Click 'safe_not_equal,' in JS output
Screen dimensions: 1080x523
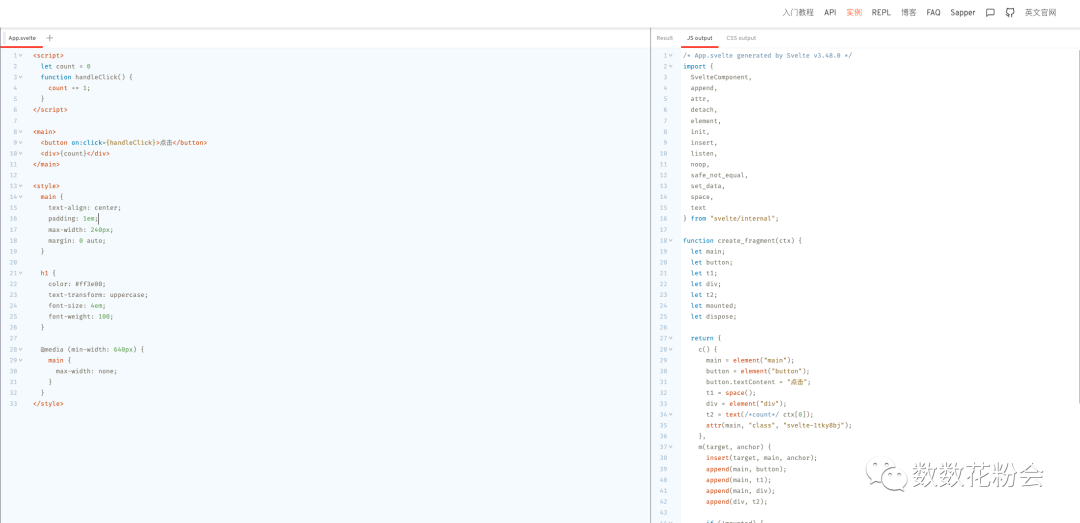719,175
